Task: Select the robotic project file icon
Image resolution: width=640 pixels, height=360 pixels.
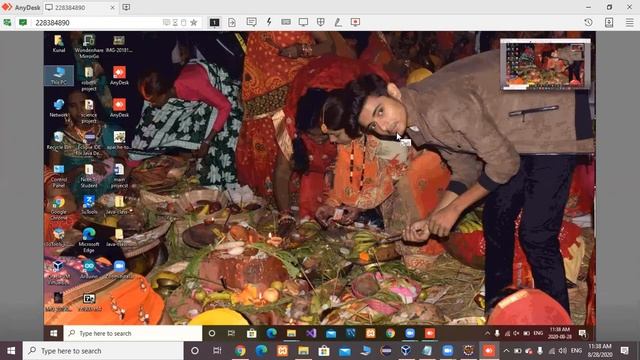Action: tap(89, 78)
